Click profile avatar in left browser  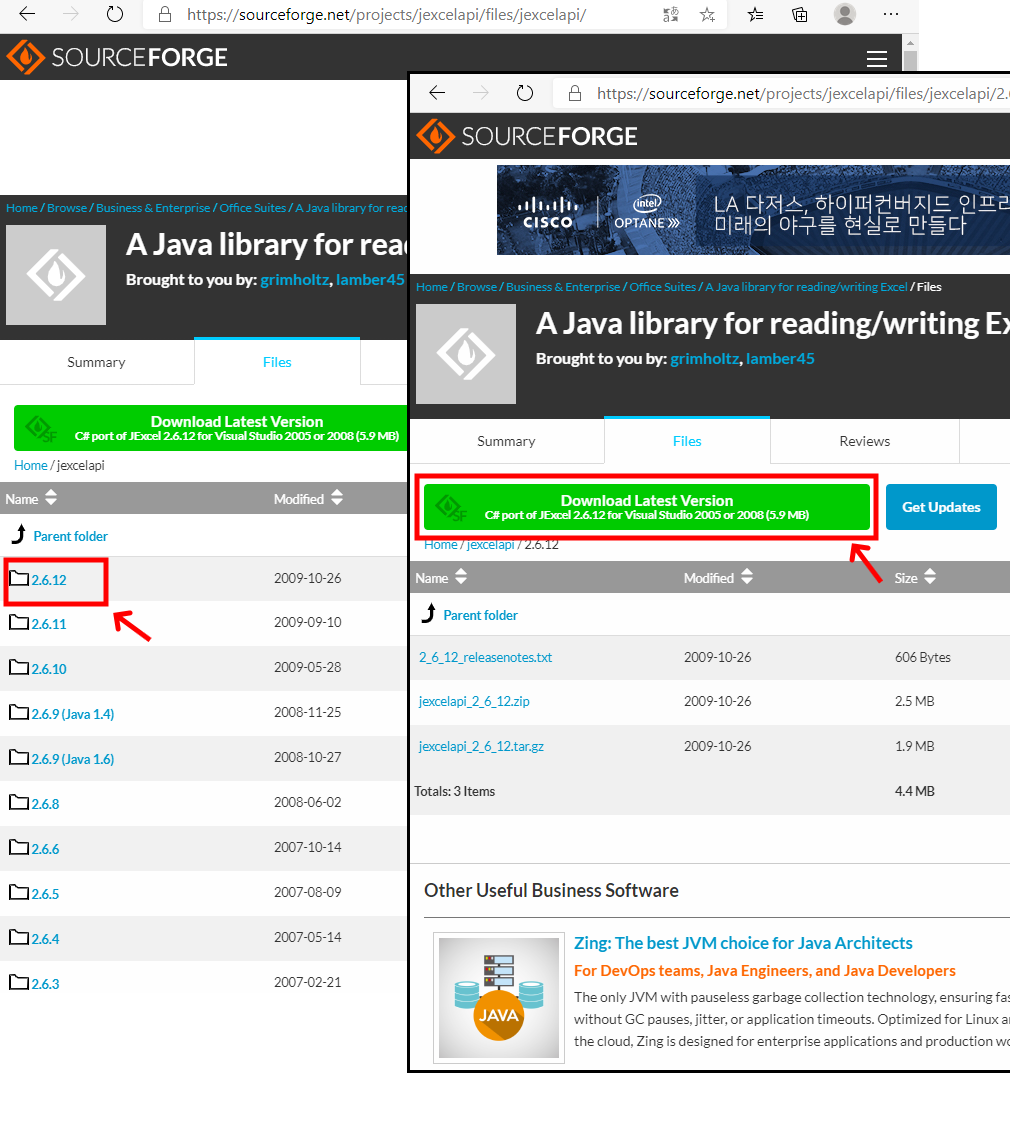coord(844,14)
